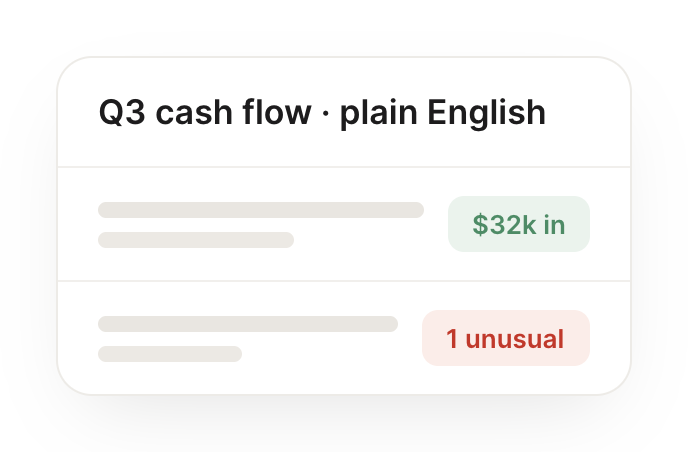Click the word "English" in the heading
The height and width of the screenshot is (452, 688).
(486, 113)
